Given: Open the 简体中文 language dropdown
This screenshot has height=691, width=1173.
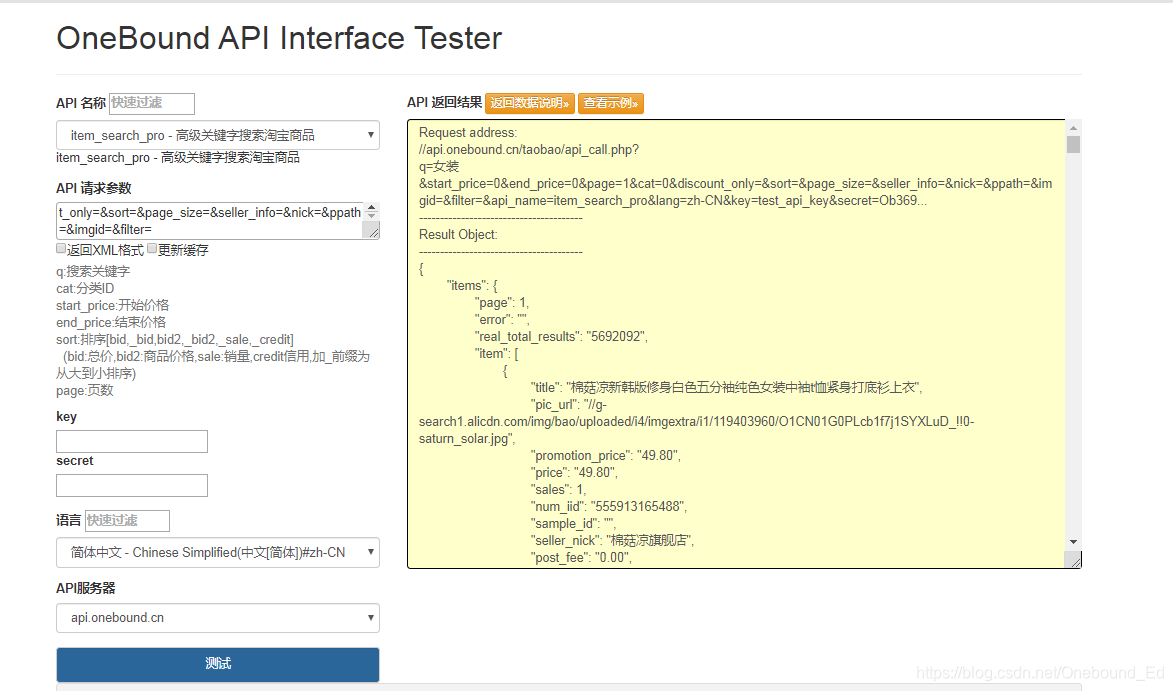Looking at the screenshot, I should (x=218, y=553).
